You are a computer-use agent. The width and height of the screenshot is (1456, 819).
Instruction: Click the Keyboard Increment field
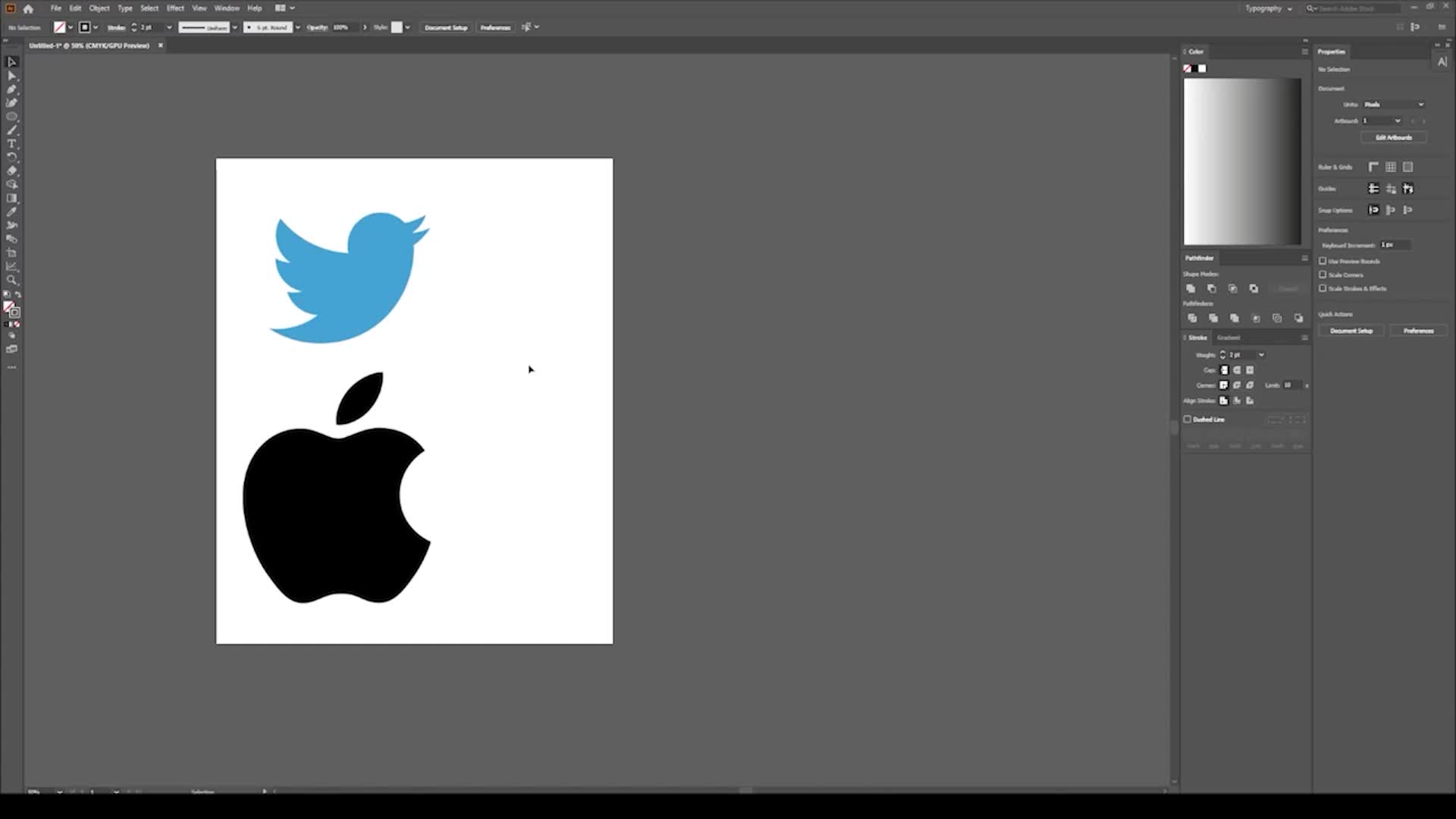point(1395,245)
